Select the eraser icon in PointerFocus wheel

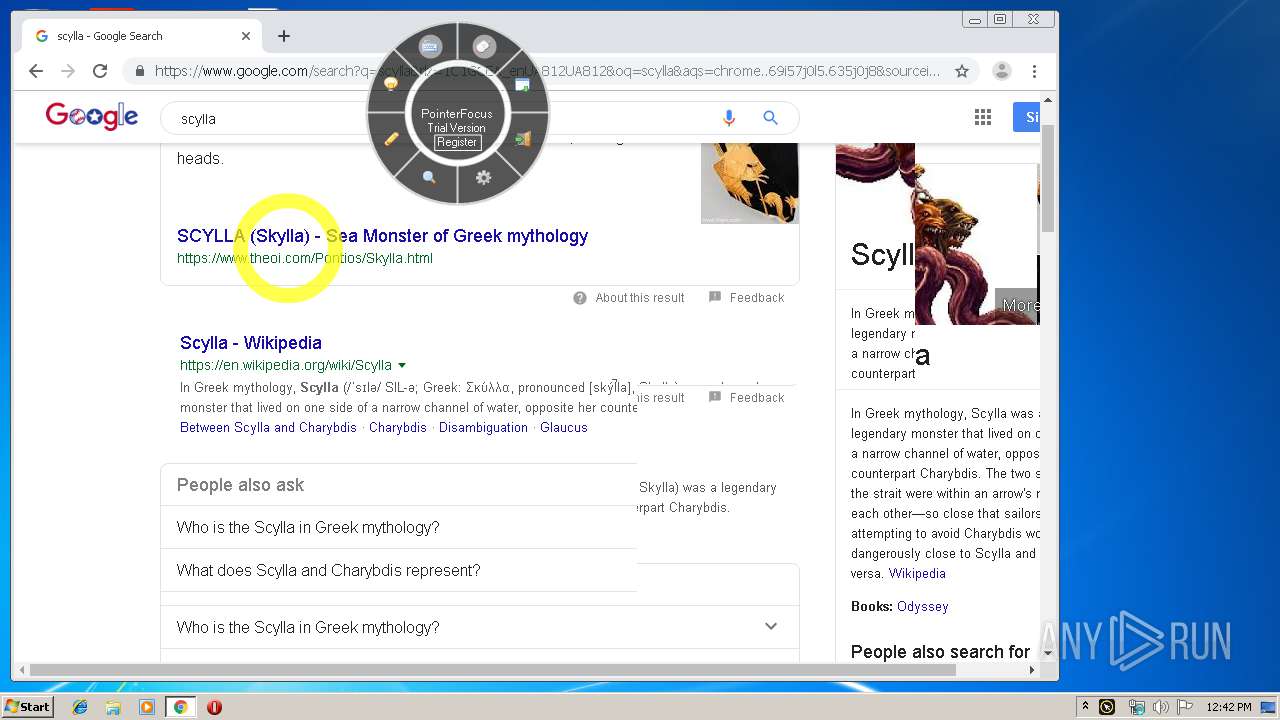click(x=484, y=47)
